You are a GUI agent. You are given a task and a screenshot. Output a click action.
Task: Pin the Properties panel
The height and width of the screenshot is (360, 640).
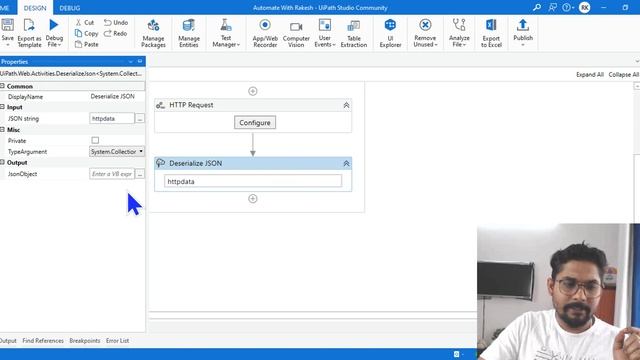[140, 61]
